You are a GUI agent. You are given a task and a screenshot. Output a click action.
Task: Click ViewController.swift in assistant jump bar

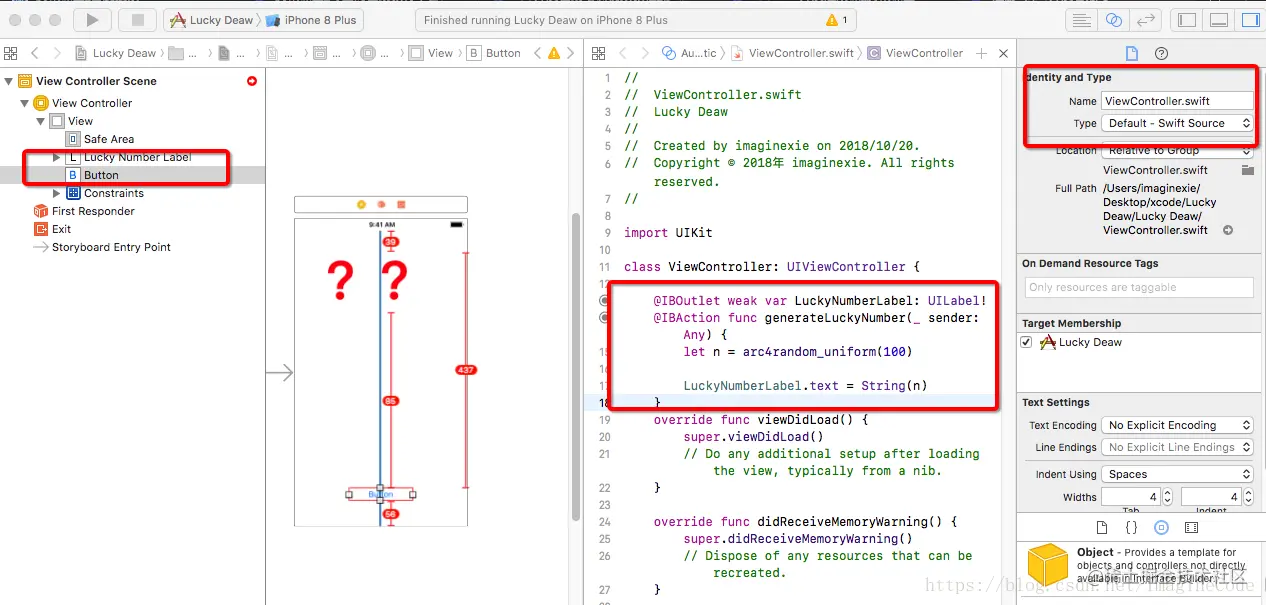792,53
